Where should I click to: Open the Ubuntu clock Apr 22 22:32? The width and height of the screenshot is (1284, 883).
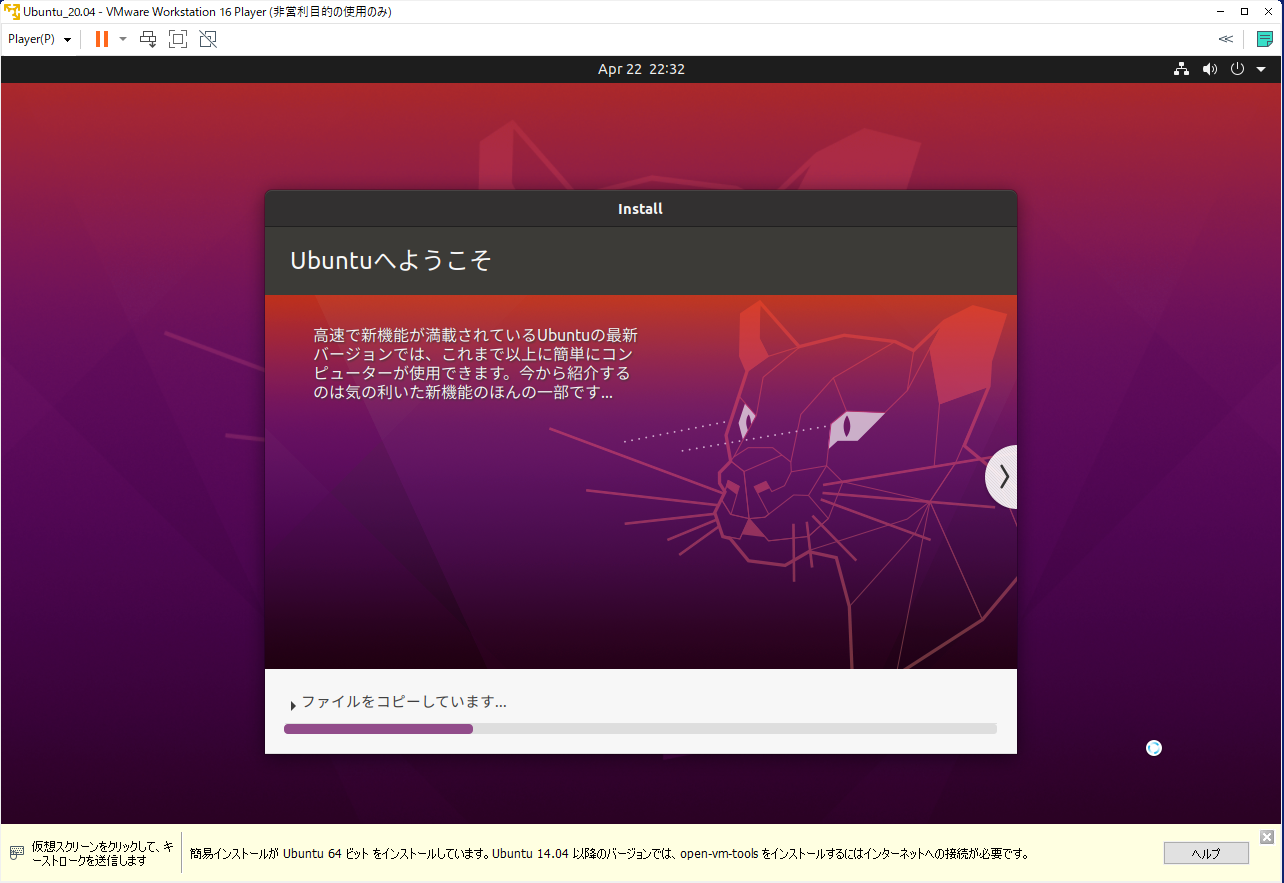click(641, 69)
